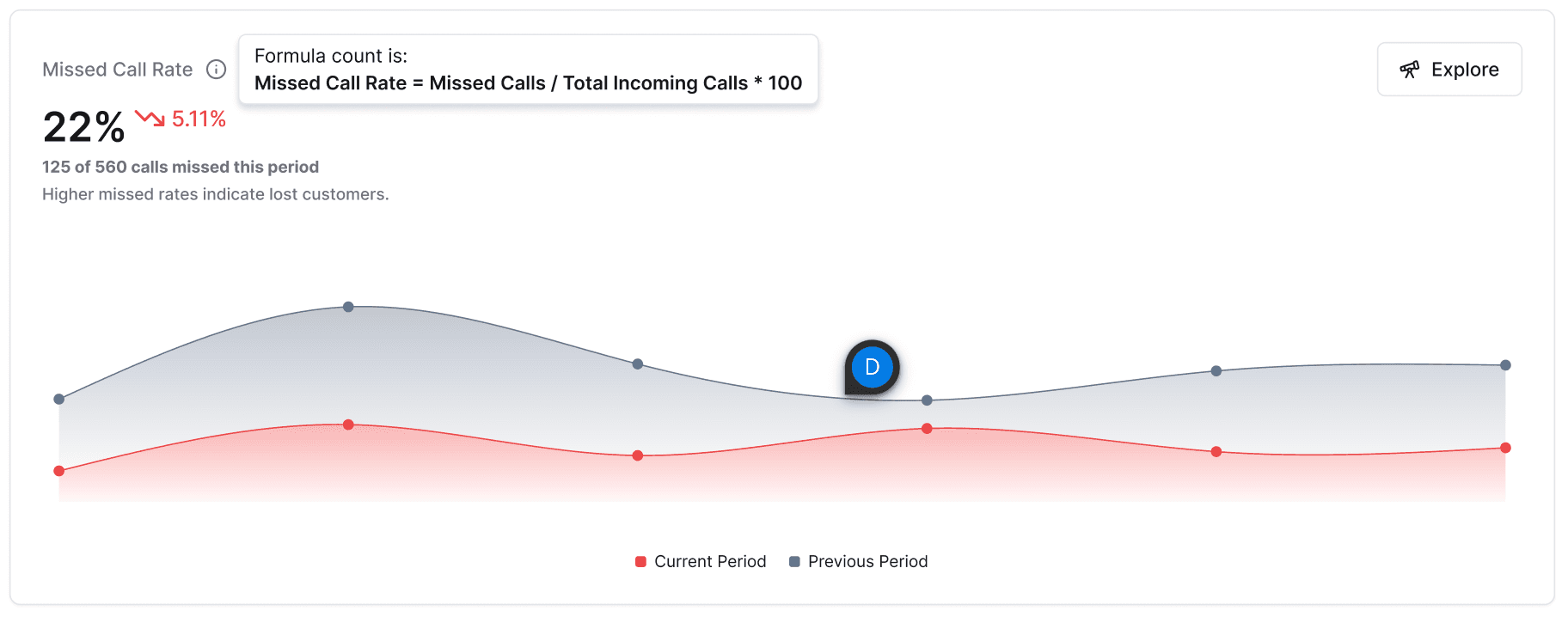Screen dimensions: 1568x617
Task: Click the red Current Period legend swatch
Action: (640, 561)
